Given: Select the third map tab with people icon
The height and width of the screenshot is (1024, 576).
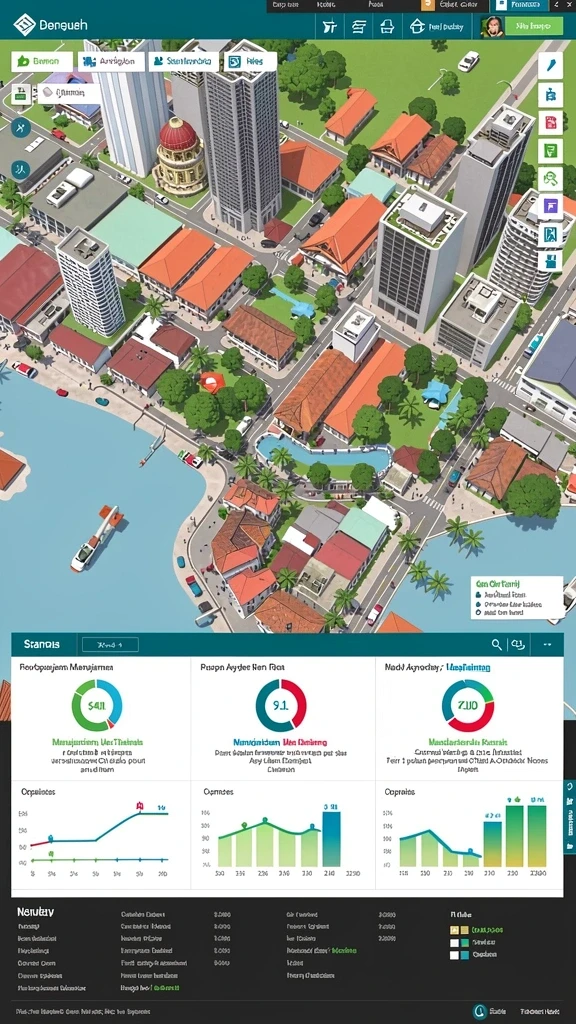Looking at the screenshot, I should [x=184, y=61].
